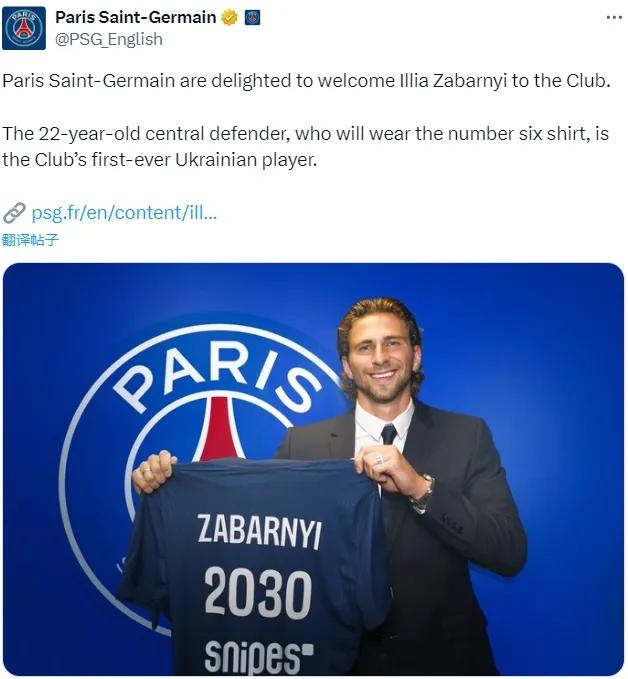The image size is (628, 679).
Task: Click the small PSG affiliate badge
Action: pos(252,18)
